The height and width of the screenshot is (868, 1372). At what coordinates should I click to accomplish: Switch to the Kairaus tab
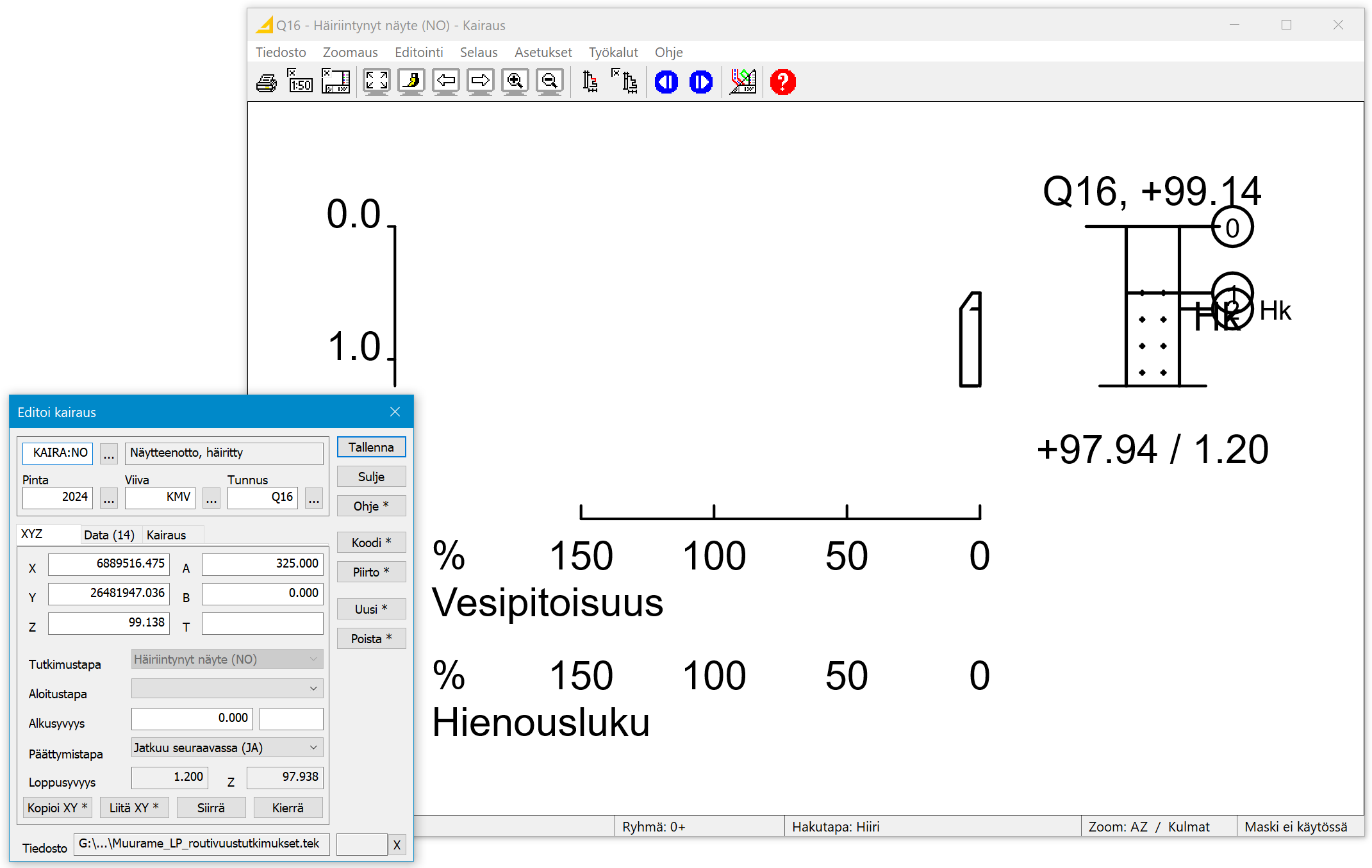point(166,535)
